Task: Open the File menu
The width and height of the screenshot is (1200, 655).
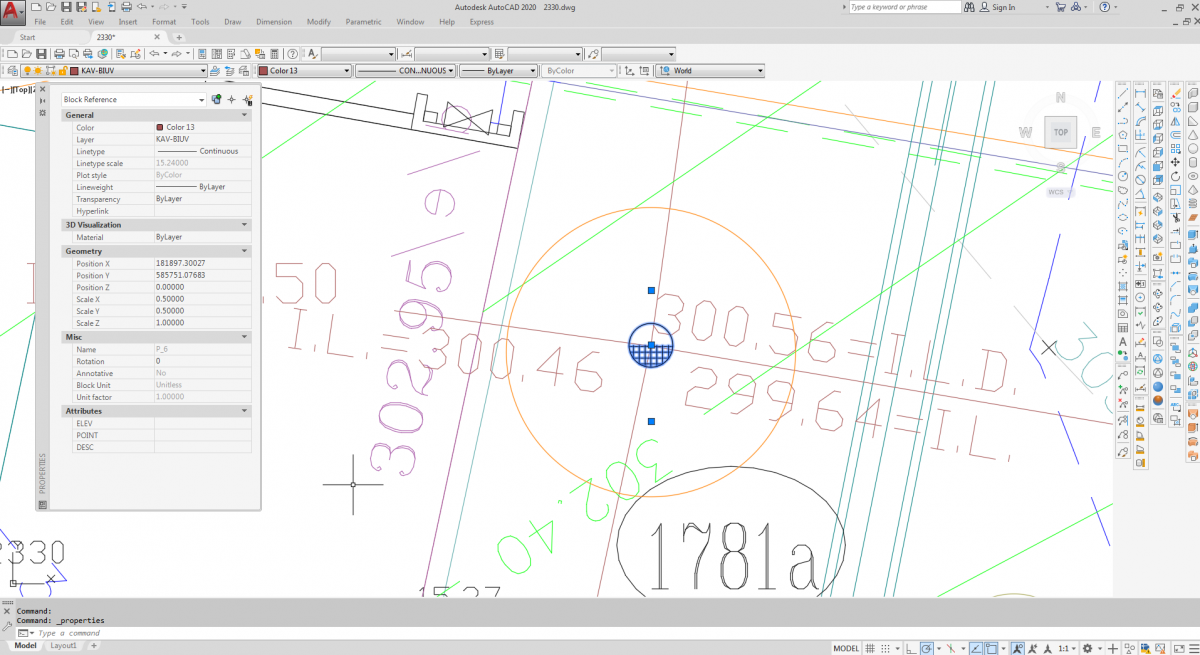Action: (x=40, y=21)
